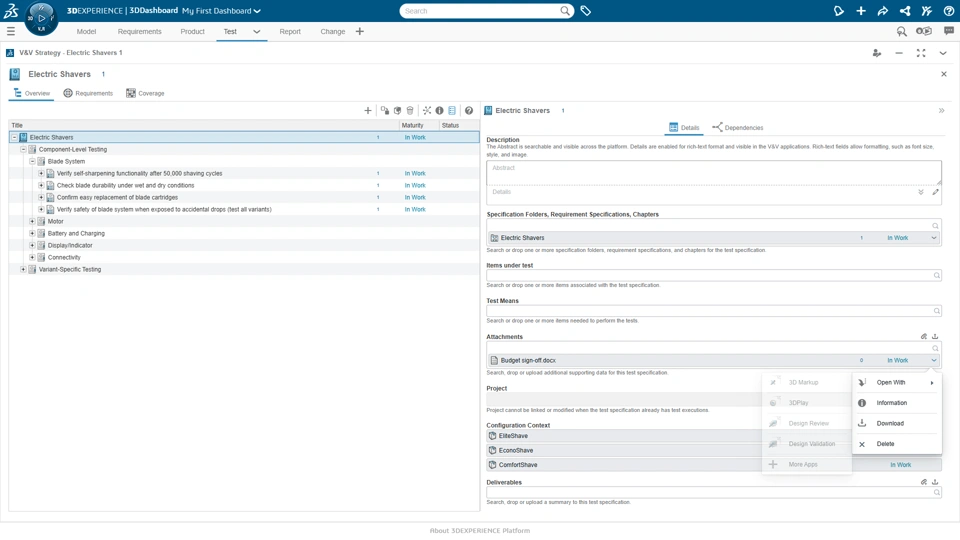Open the Coverage view tab
Viewport: 960px width, 540px height.
(x=145, y=94)
